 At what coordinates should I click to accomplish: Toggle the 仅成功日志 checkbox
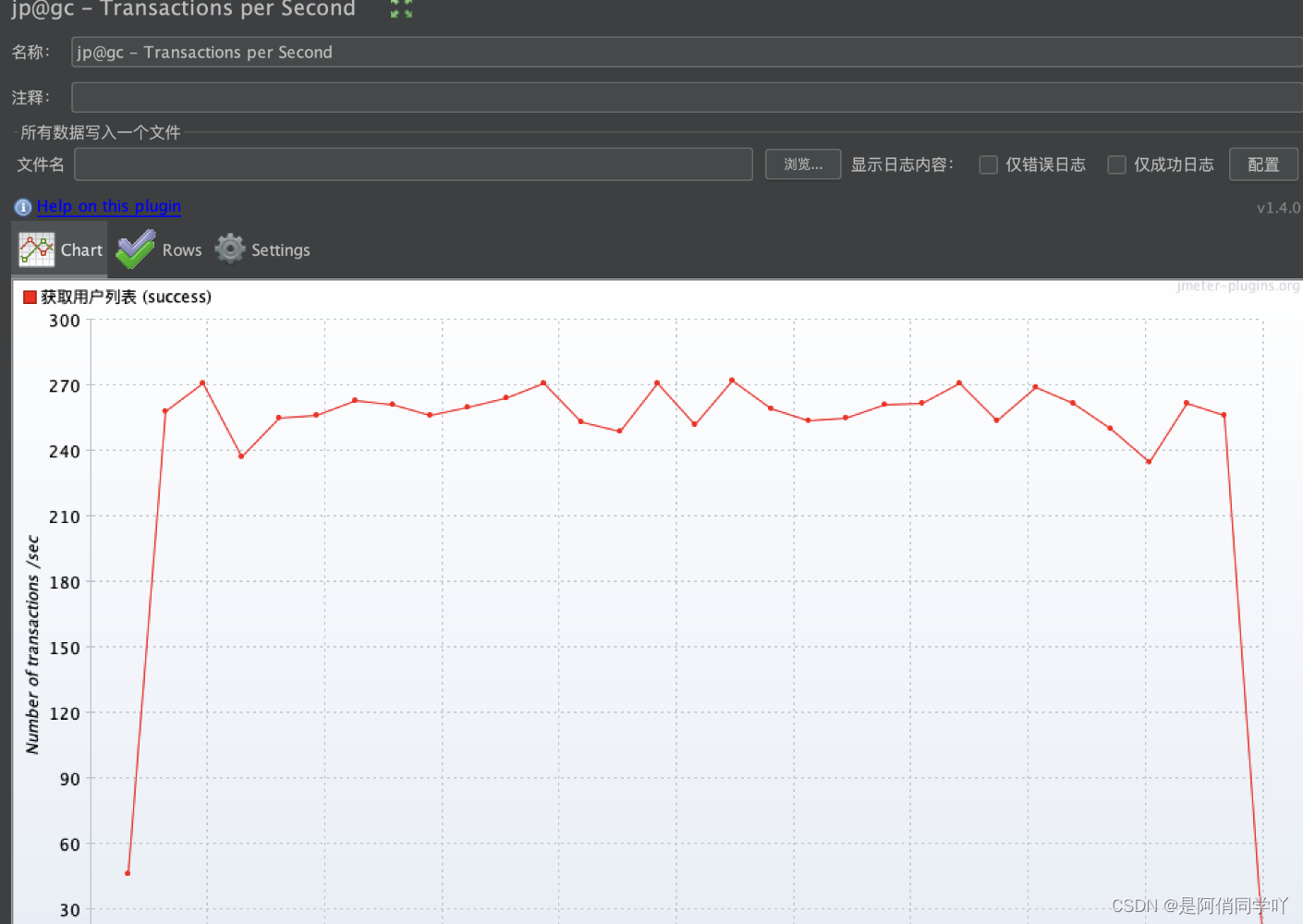point(1117,164)
